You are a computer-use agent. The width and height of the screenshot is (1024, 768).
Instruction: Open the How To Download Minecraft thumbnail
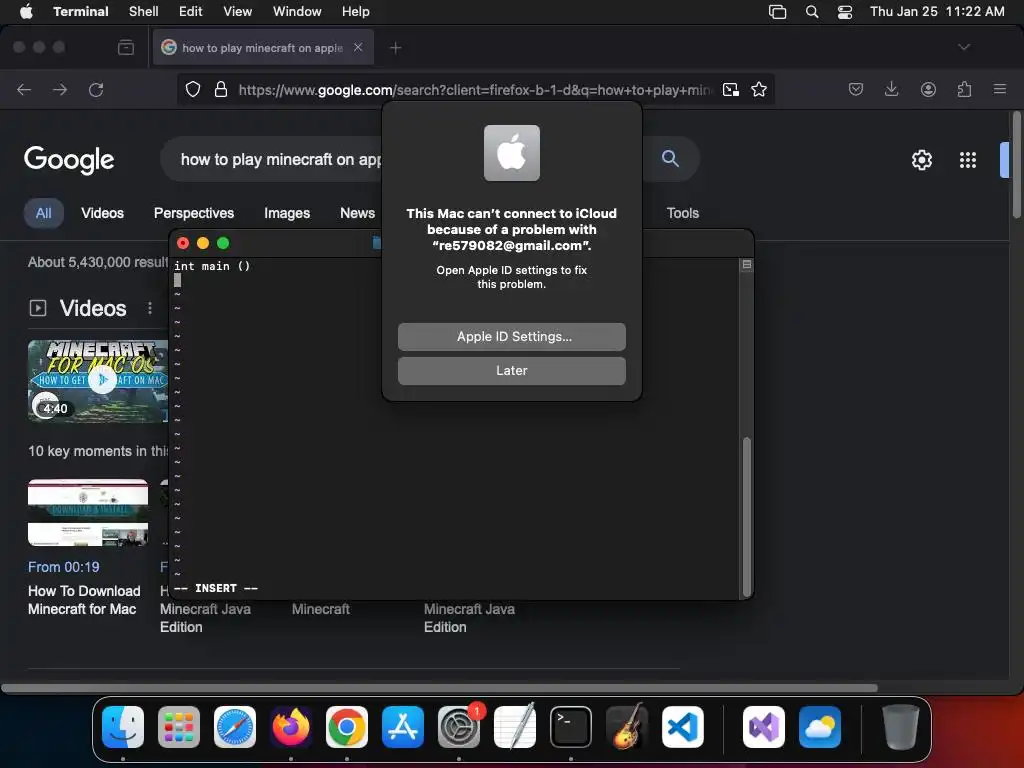88,513
